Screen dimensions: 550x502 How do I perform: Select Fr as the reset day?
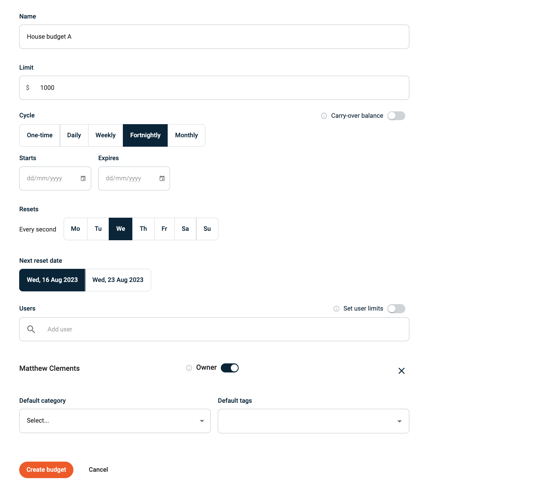(x=164, y=229)
